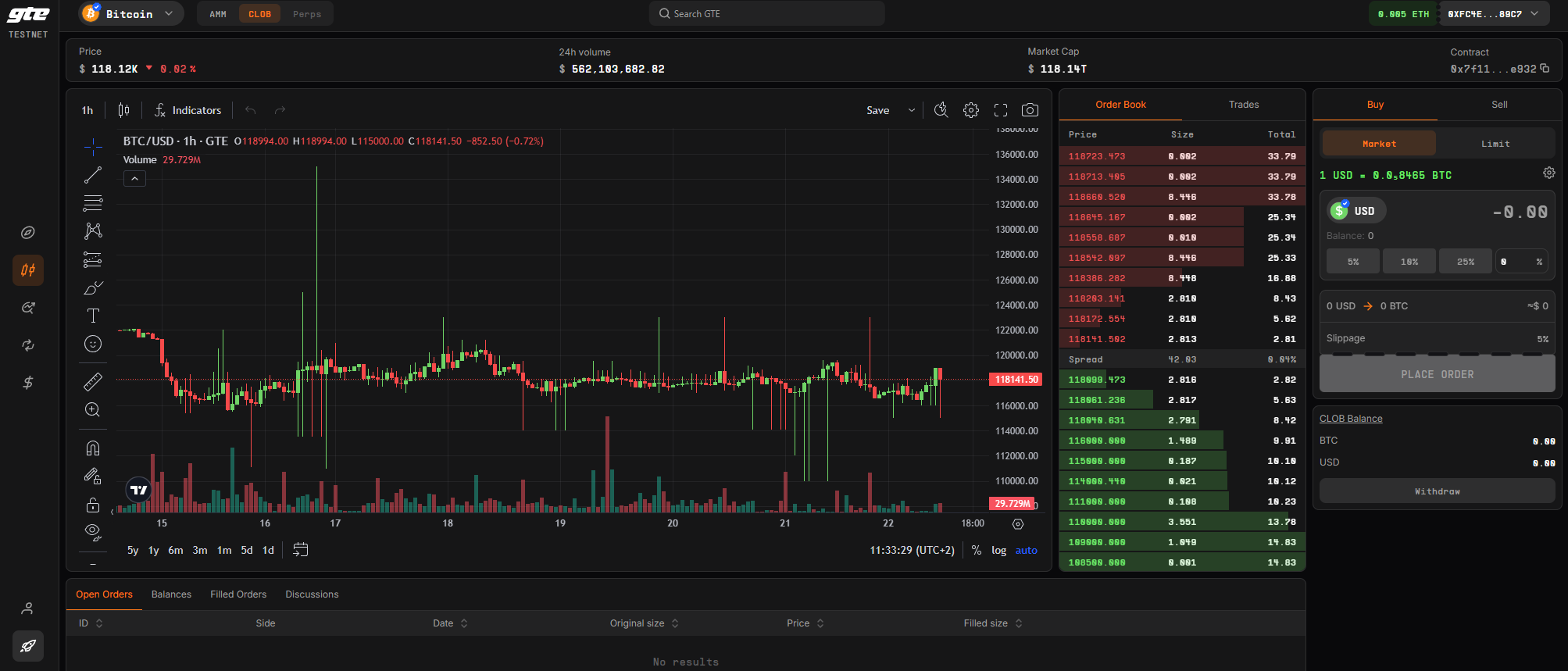The height and width of the screenshot is (671, 1568).
Task: Open candlestick chart type selector
Action: pyautogui.click(x=123, y=110)
